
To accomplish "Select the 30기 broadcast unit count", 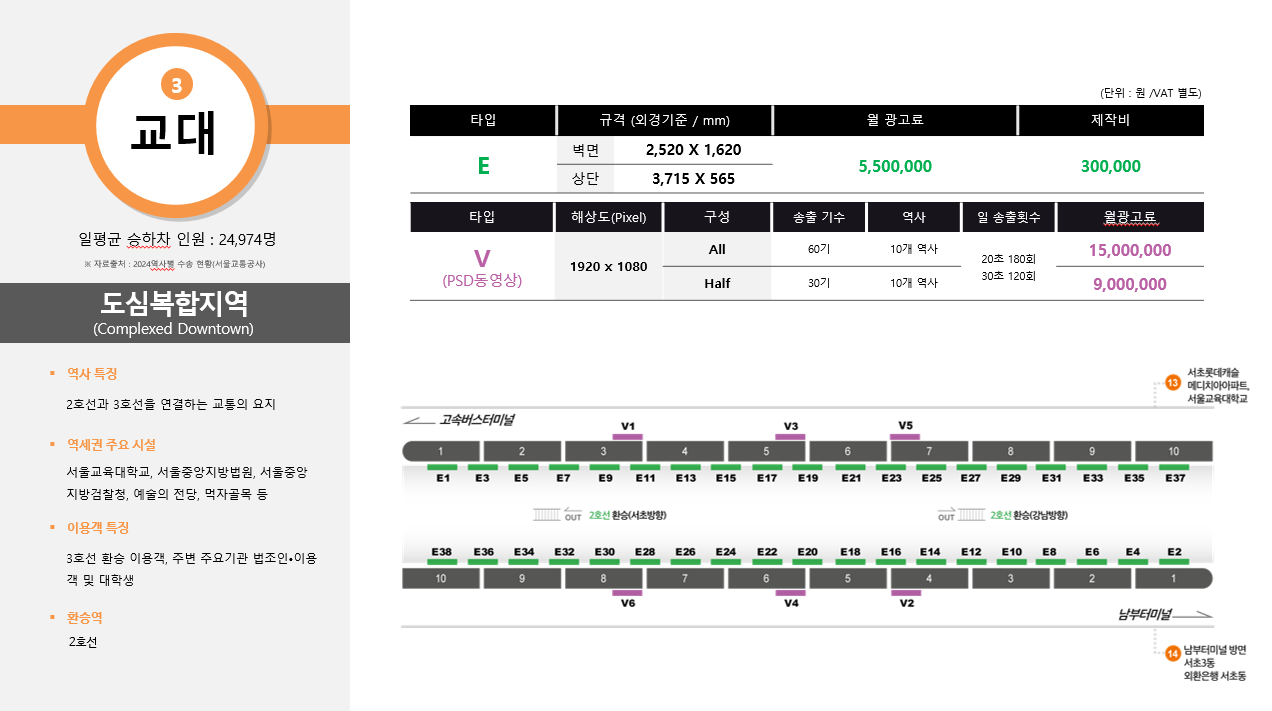I will 819,283.
